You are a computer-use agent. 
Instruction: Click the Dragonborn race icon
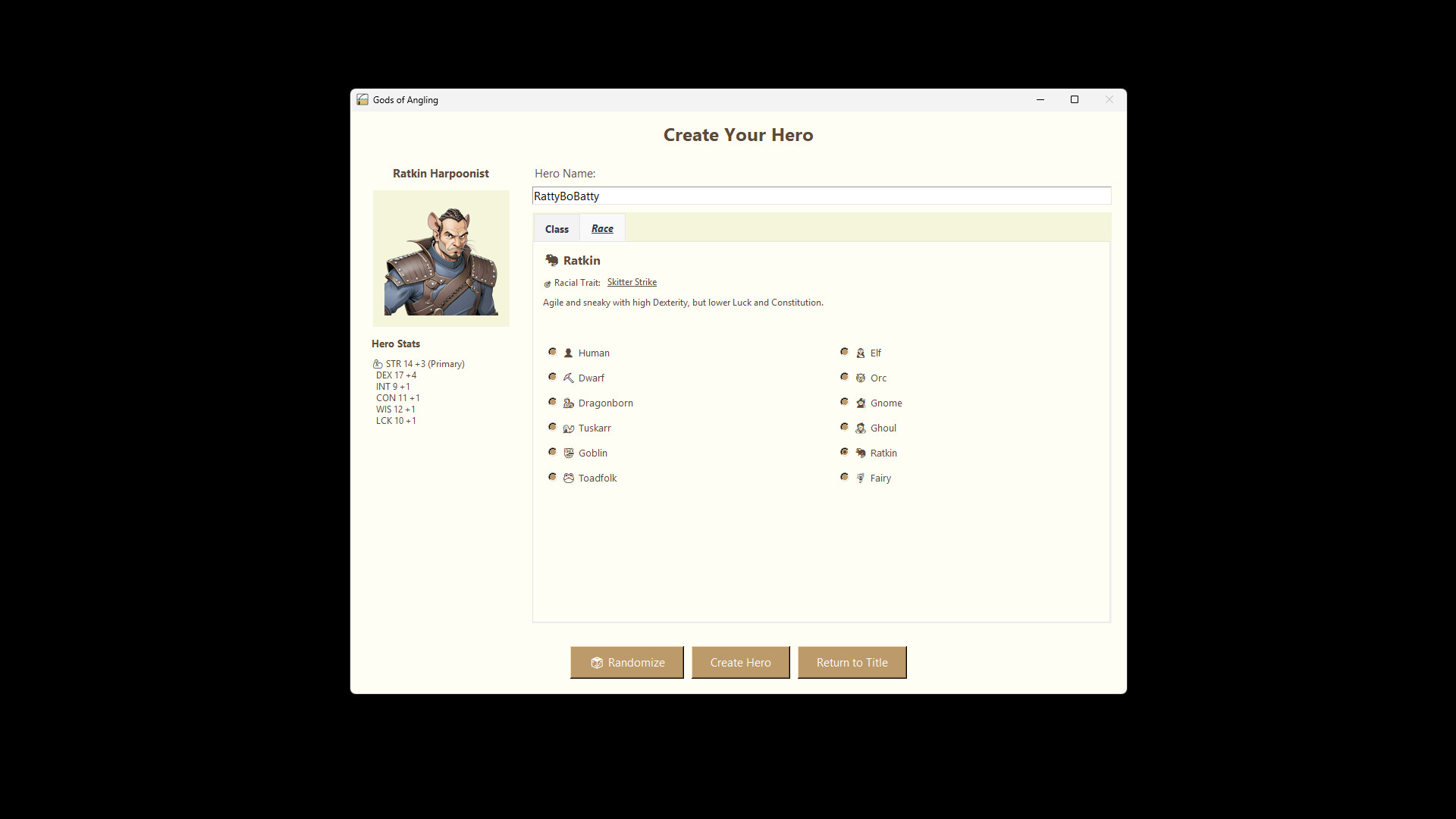point(568,403)
